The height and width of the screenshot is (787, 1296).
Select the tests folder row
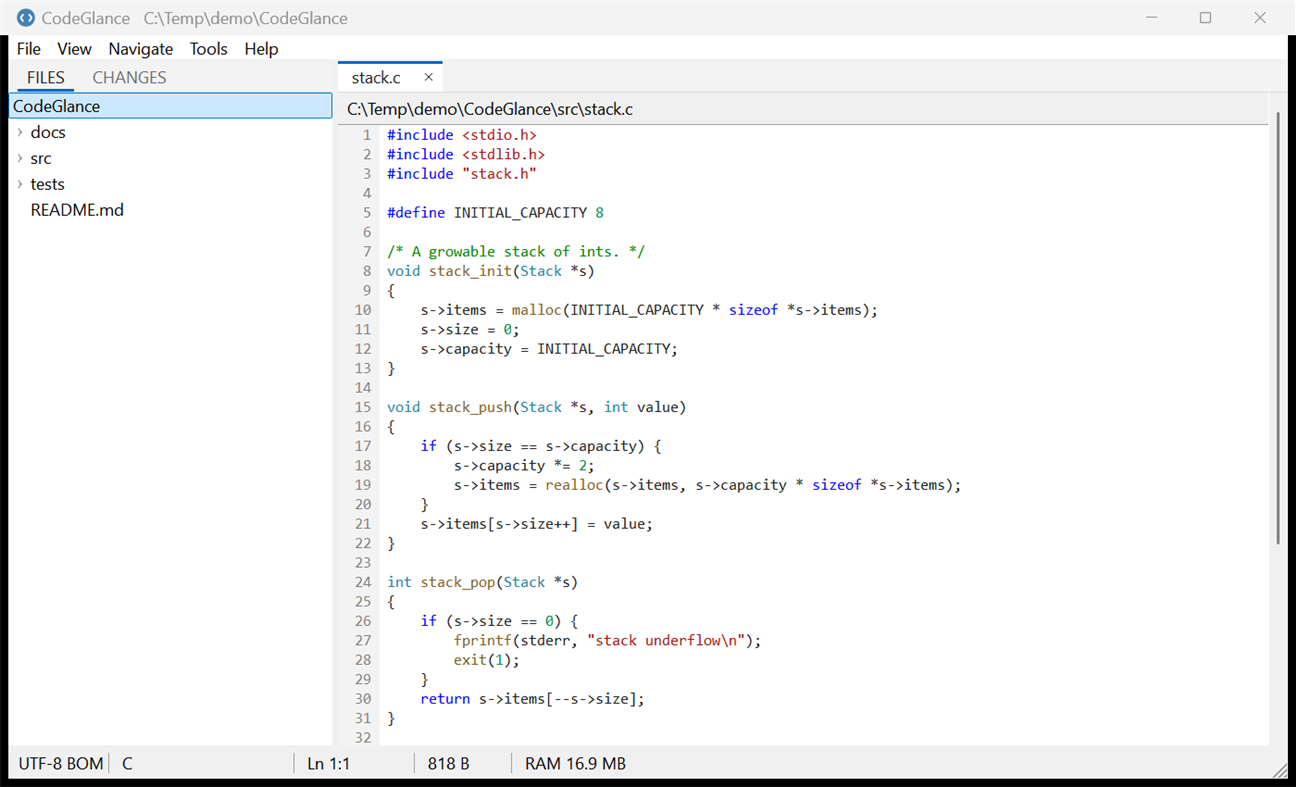(171, 184)
